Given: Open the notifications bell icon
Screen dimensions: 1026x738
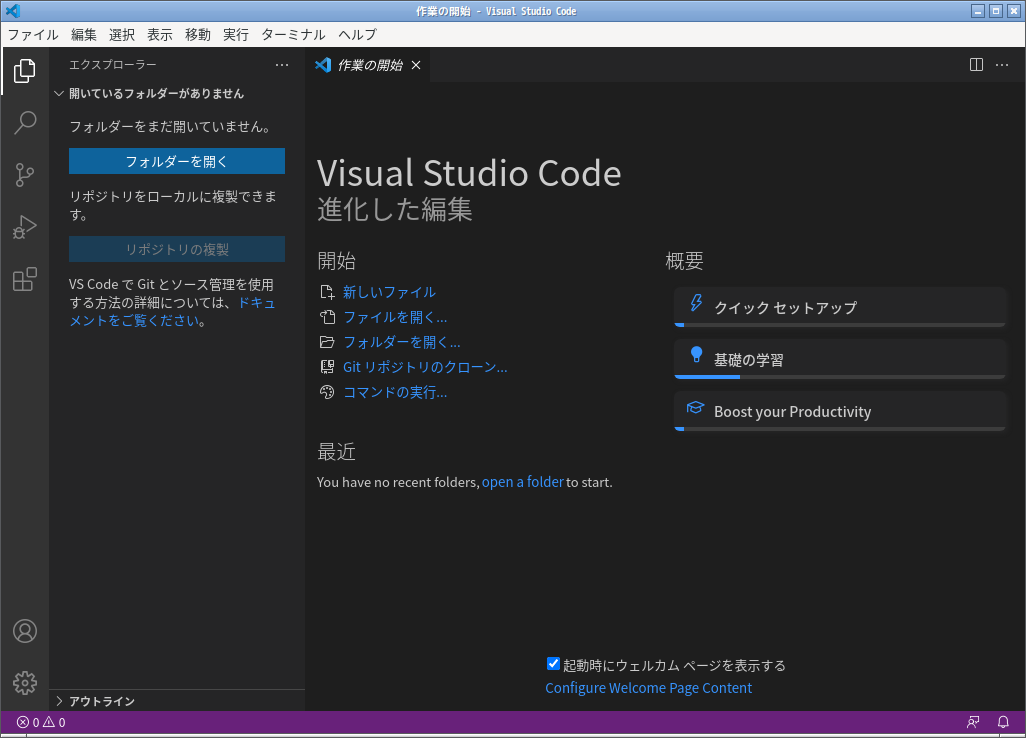Looking at the screenshot, I should tap(1003, 722).
